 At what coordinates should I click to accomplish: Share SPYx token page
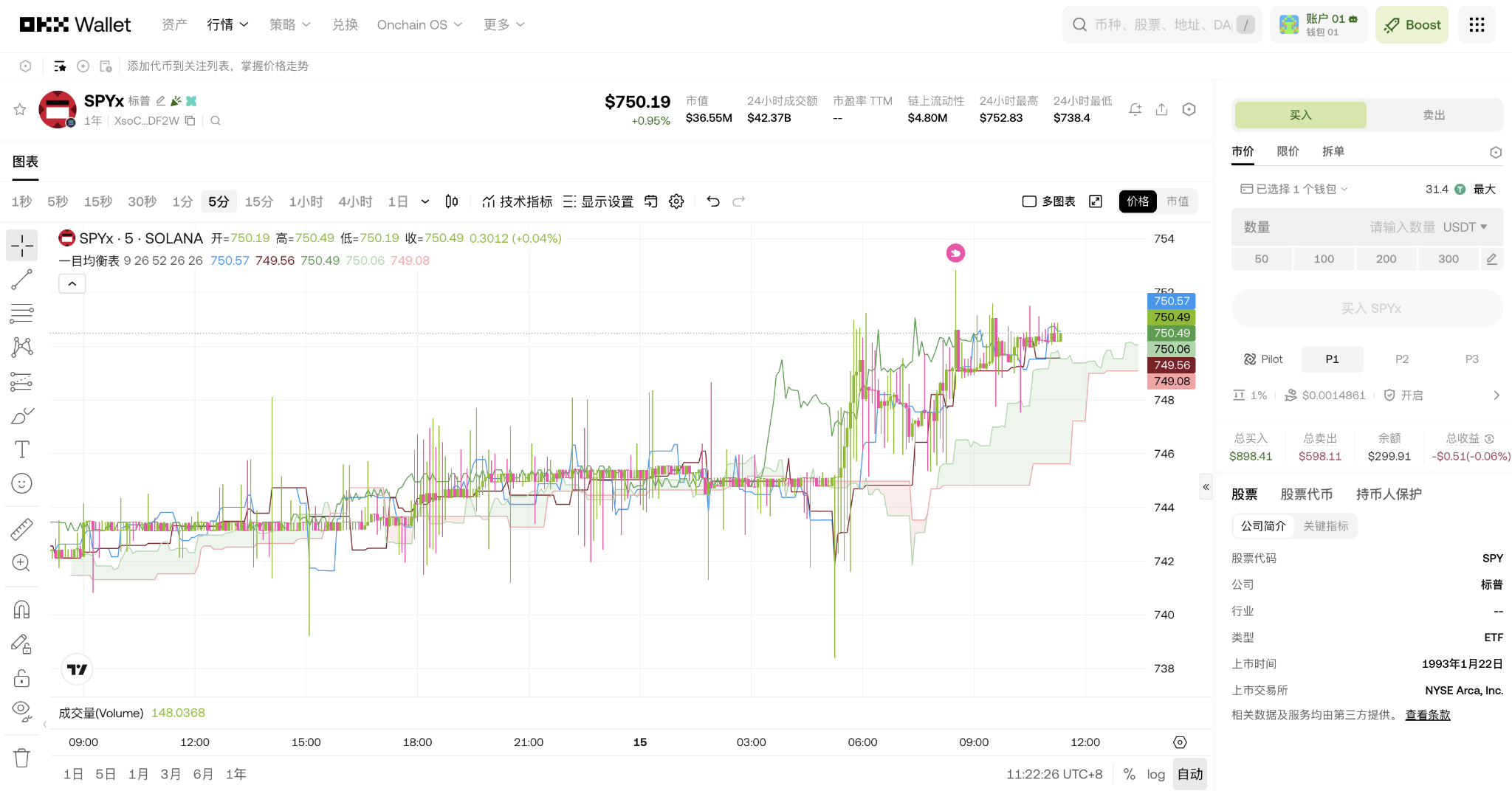(x=1162, y=109)
